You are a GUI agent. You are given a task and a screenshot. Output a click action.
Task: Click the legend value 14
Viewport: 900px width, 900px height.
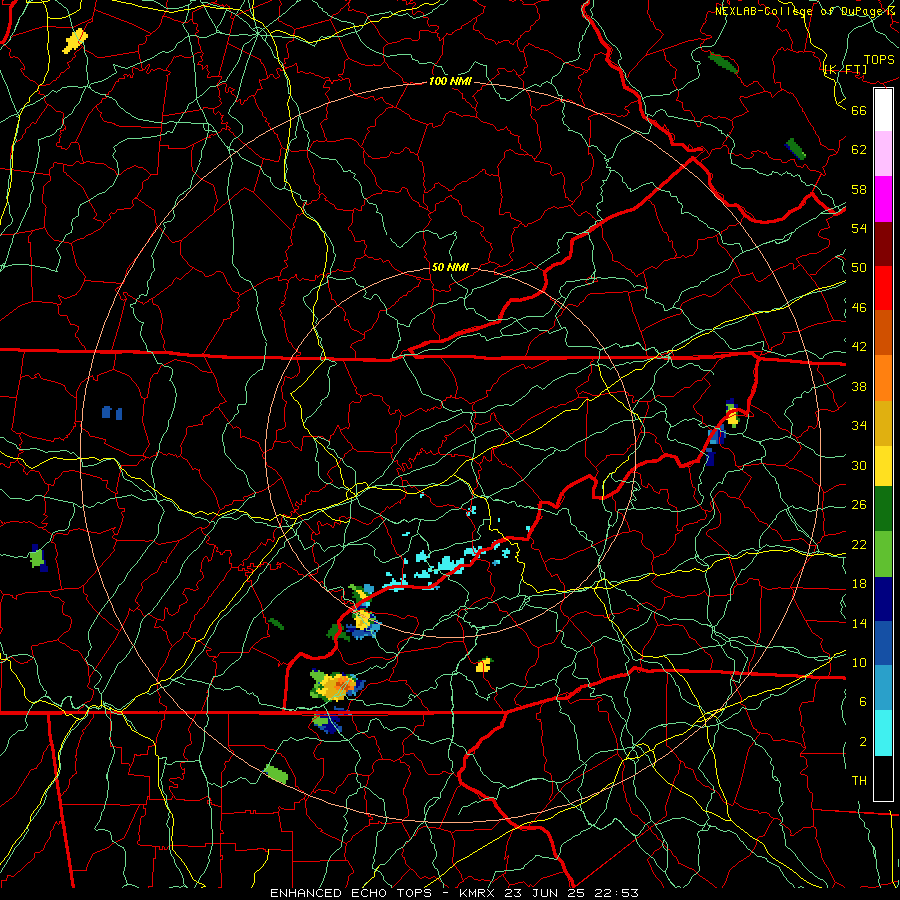[x=859, y=623]
